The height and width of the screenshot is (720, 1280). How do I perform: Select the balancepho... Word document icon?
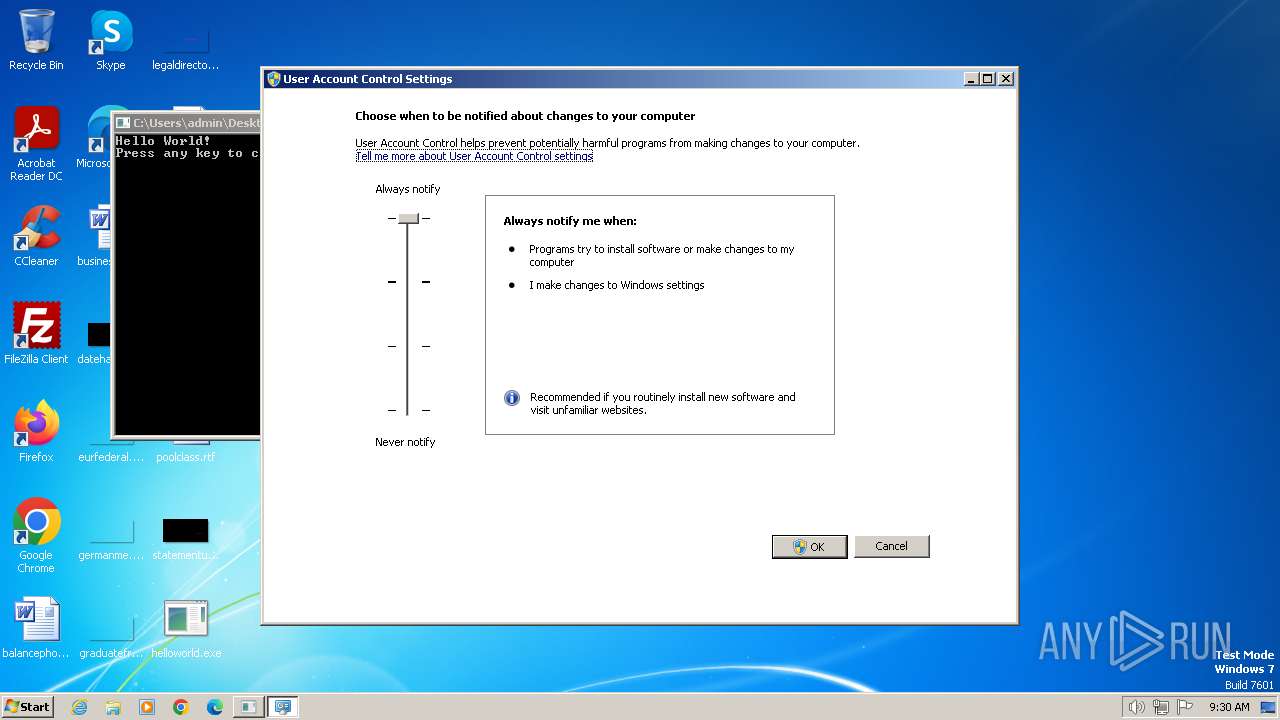click(x=36, y=628)
